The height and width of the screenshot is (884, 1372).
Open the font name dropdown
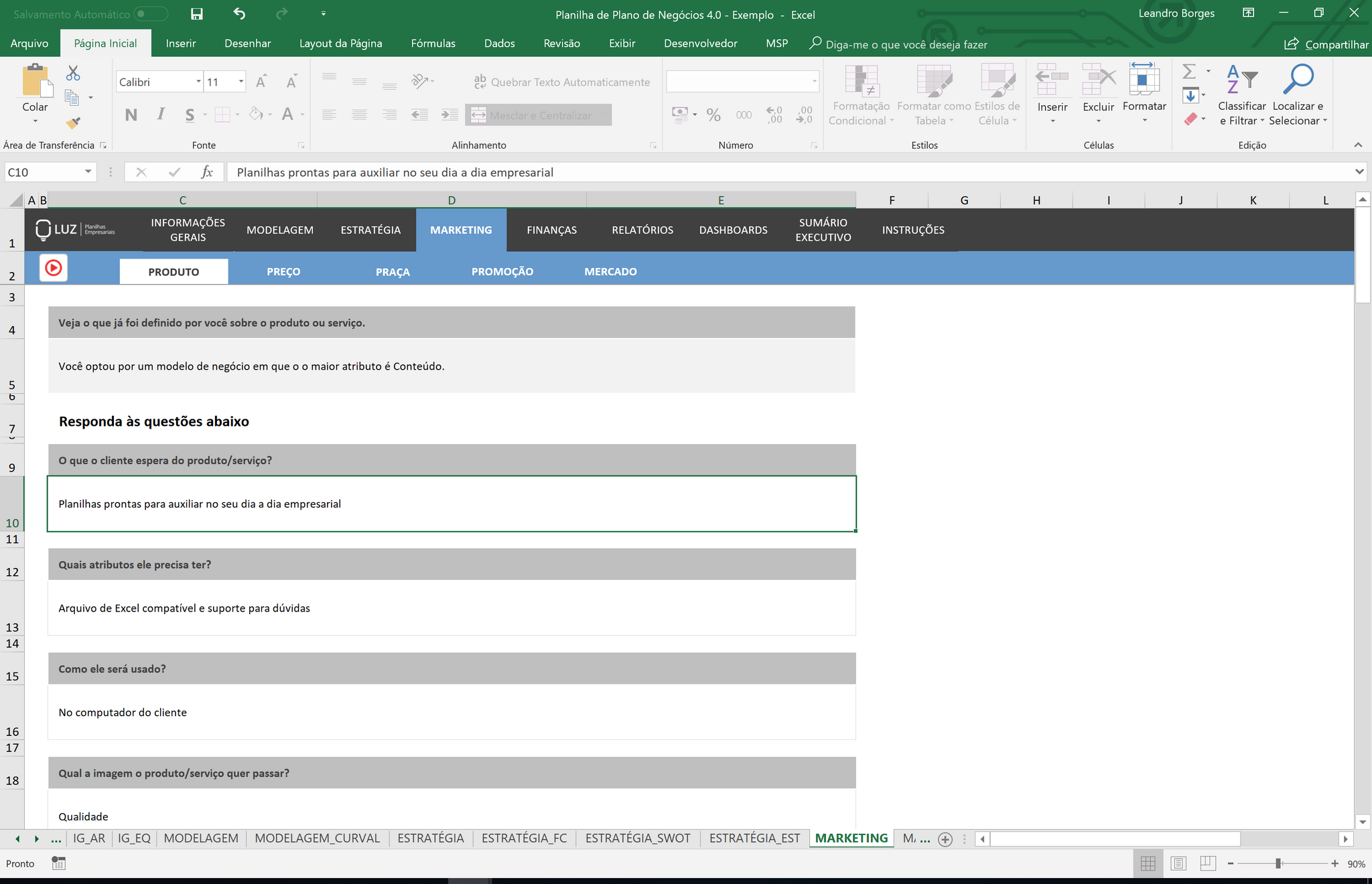[198, 82]
